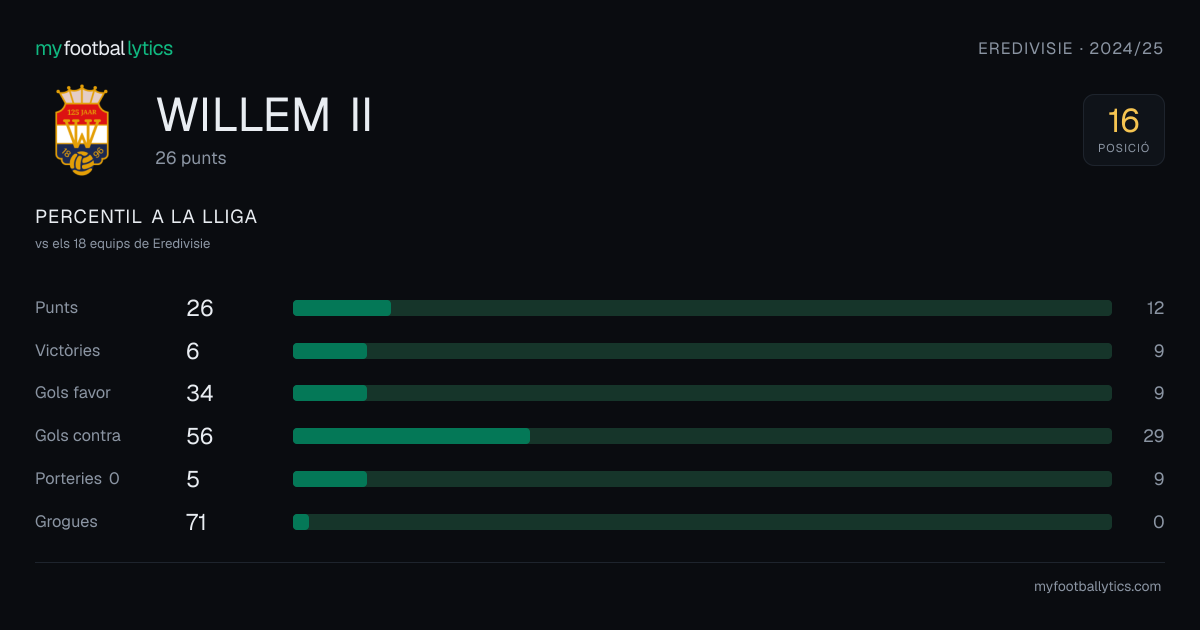
Task: Select the Victòries row label
Action: (67, 351)
